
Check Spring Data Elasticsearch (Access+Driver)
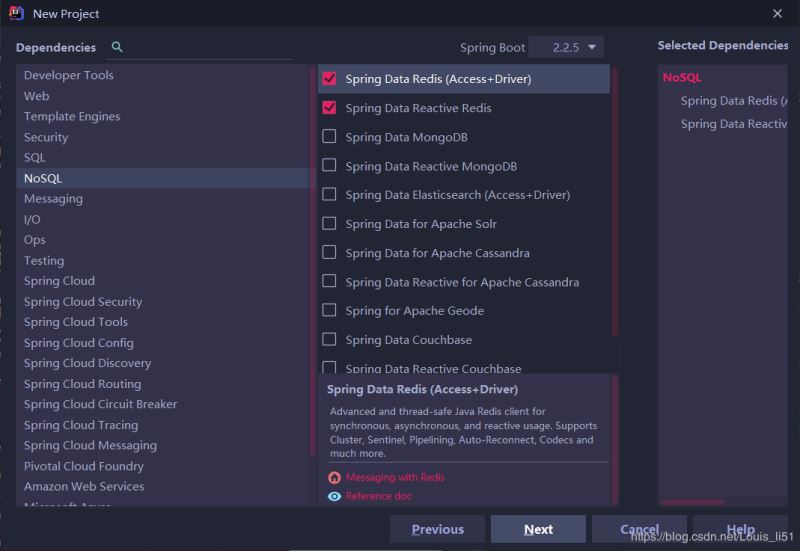click(x=329, y=194)
